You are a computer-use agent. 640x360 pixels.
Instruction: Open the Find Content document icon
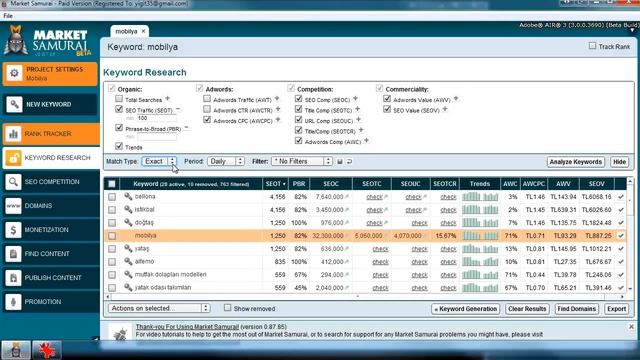[x=13, y=254]
